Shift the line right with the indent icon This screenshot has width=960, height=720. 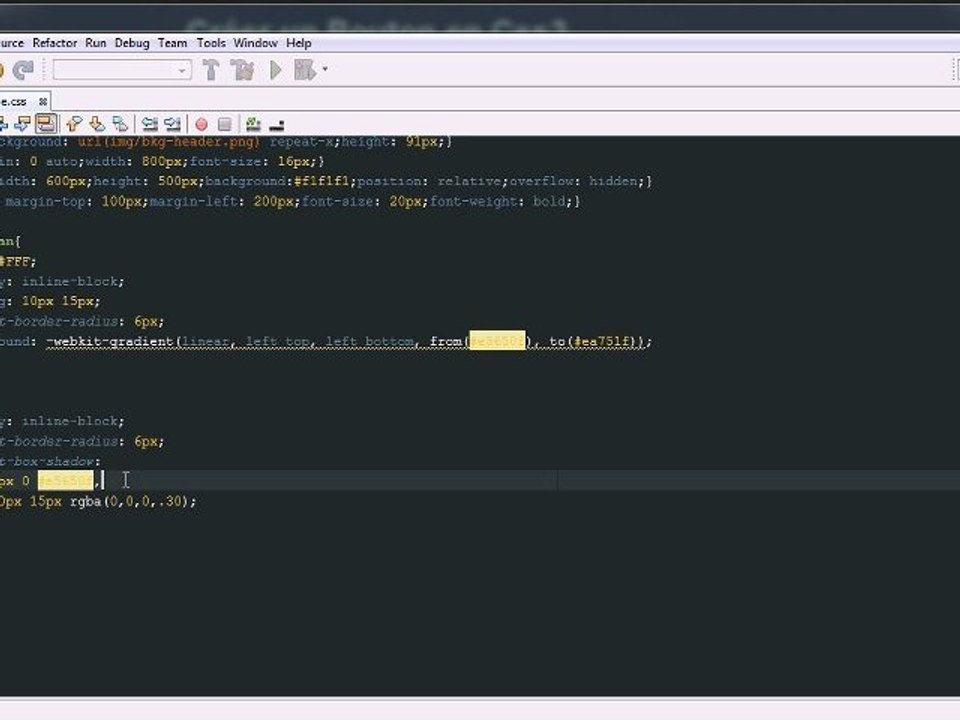coord(173,124)
